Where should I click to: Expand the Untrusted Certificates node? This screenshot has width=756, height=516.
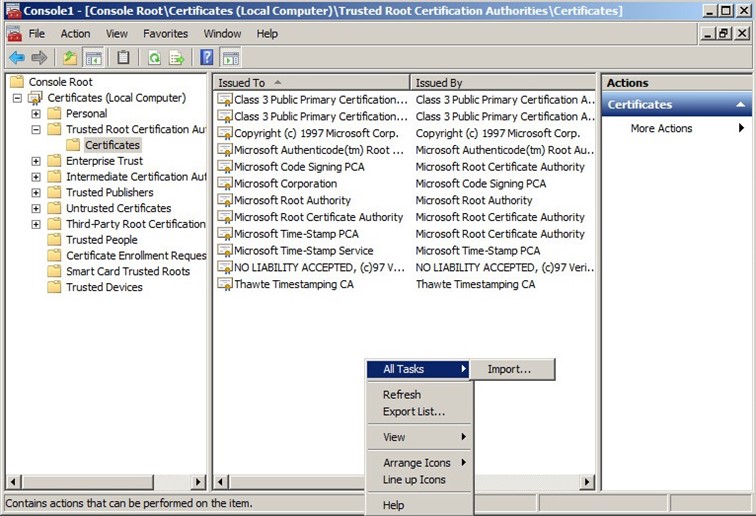pos(36,208)
